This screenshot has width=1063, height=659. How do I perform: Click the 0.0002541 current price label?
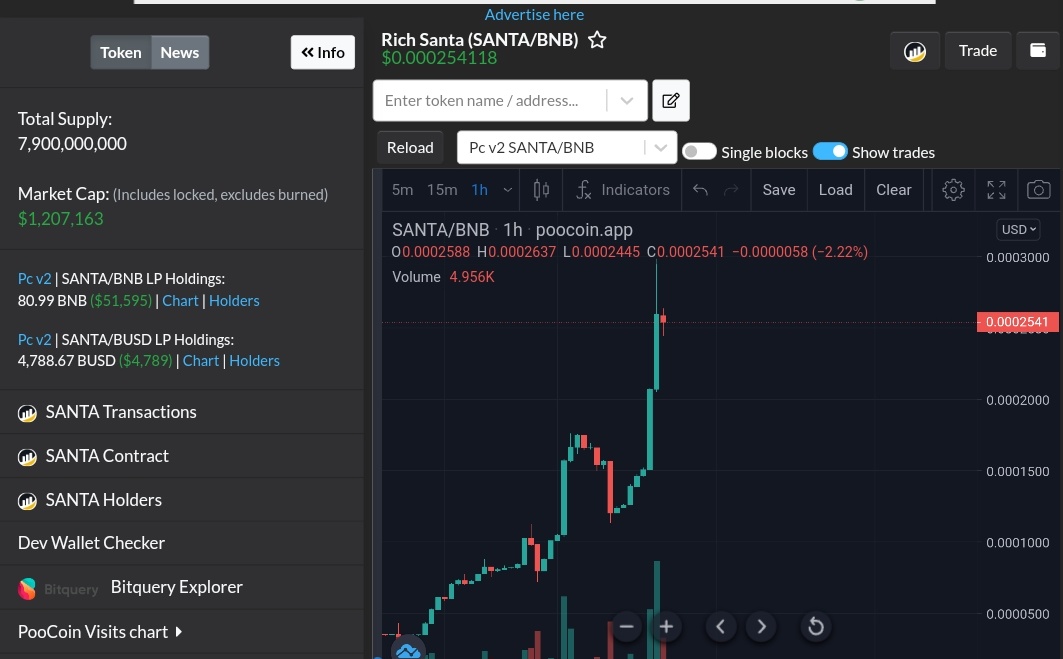pos(1017,322)
